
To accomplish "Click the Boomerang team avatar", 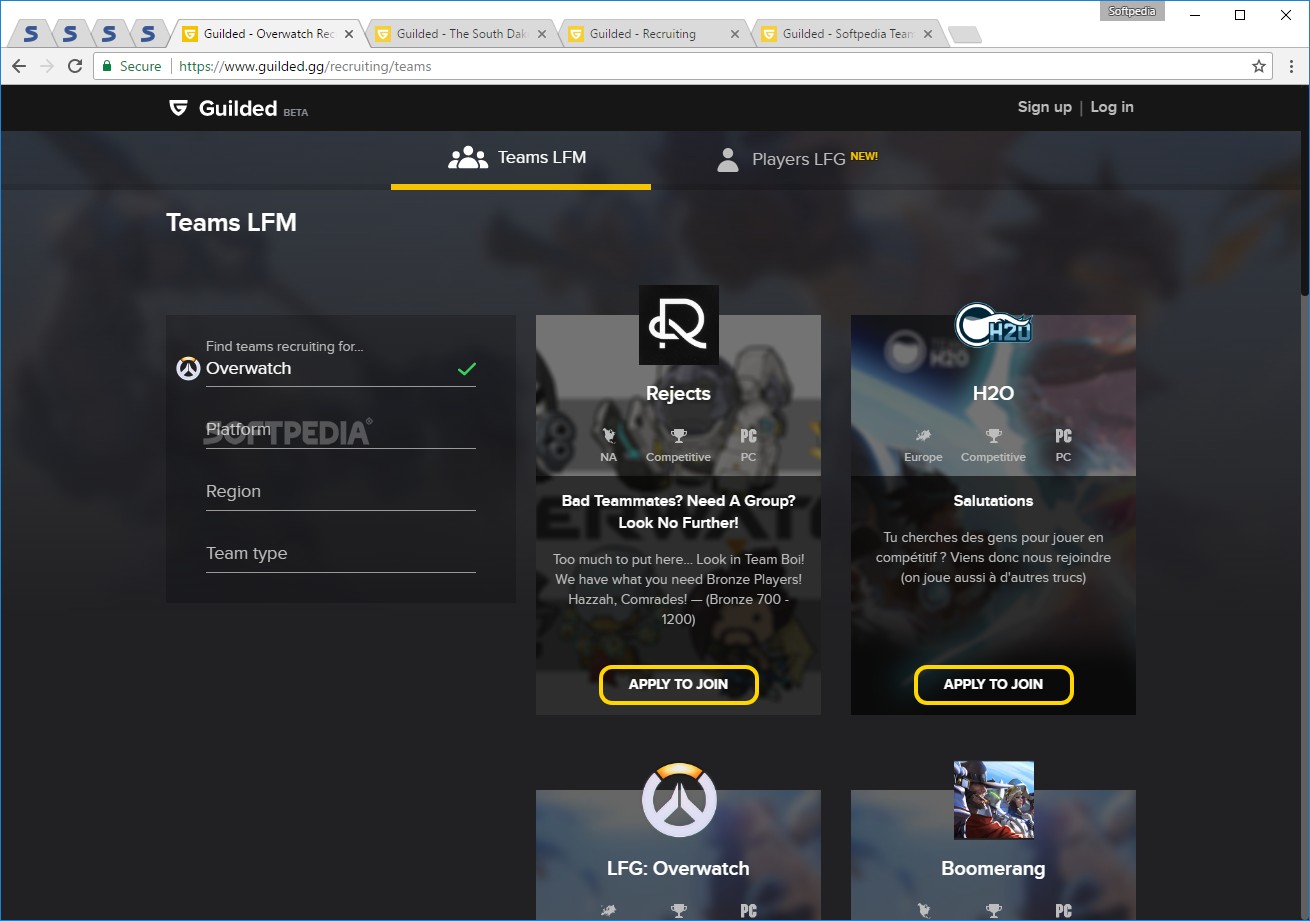I will point(994,800).
